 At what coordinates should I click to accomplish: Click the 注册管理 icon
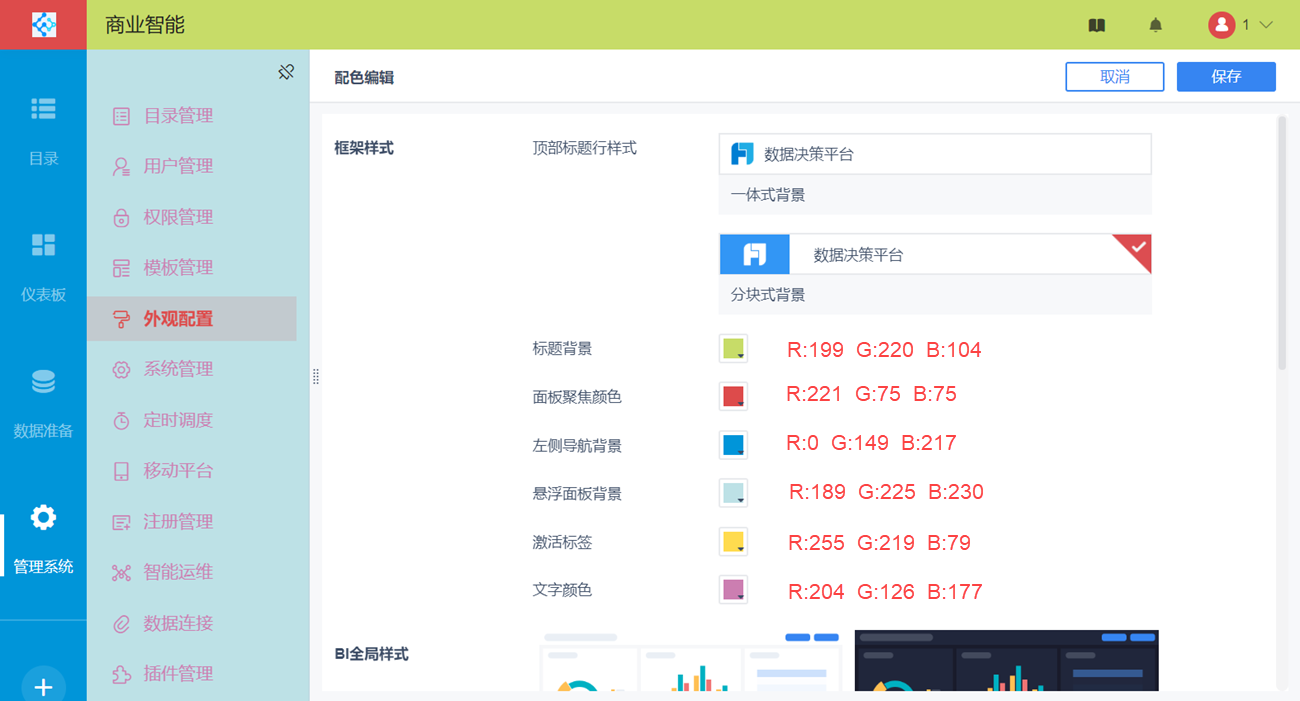tap(121, 522)
